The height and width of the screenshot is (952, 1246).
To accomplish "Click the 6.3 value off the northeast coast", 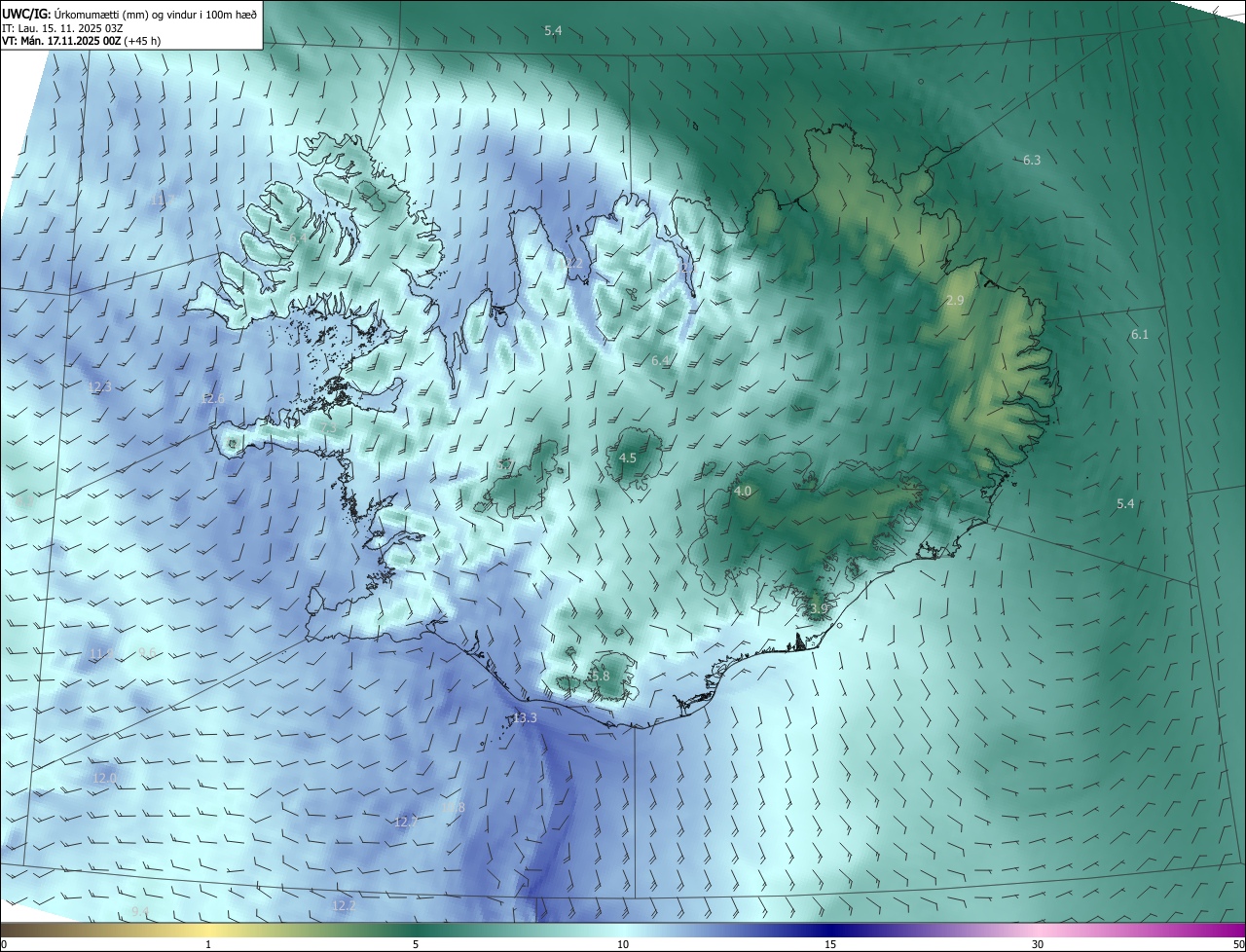I will pos(1032,160).
